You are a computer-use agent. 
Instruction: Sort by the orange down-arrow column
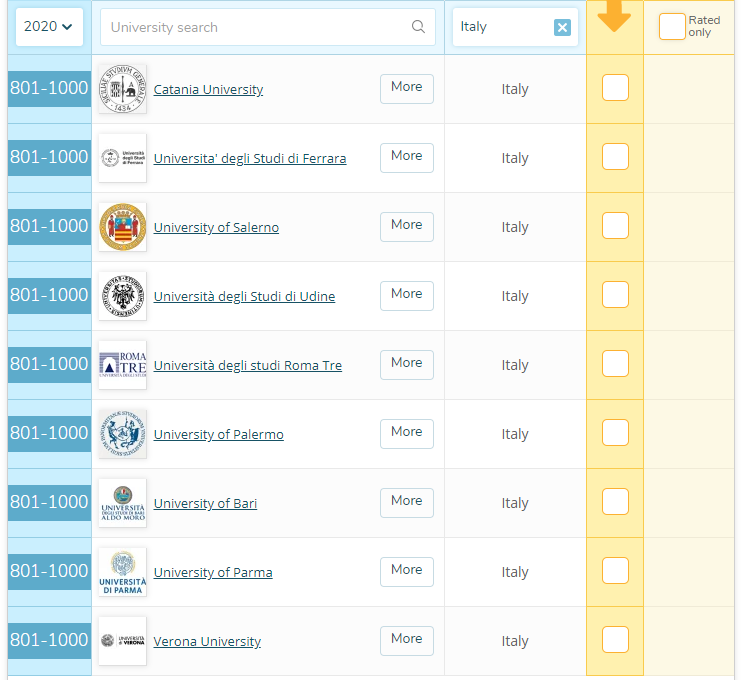(x=614, y=16)
